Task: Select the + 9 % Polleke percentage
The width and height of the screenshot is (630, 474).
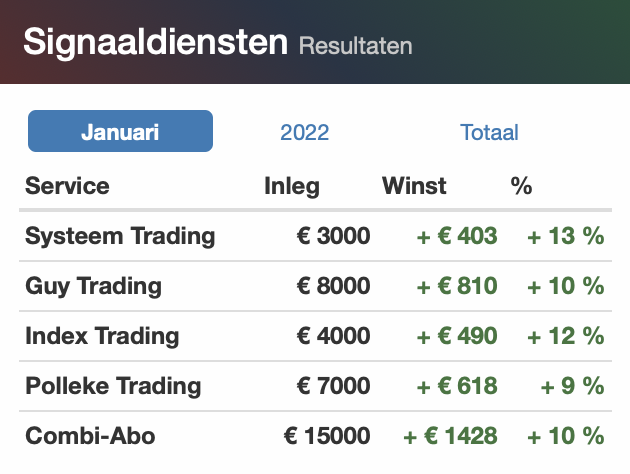Action: tap(573, 386)
